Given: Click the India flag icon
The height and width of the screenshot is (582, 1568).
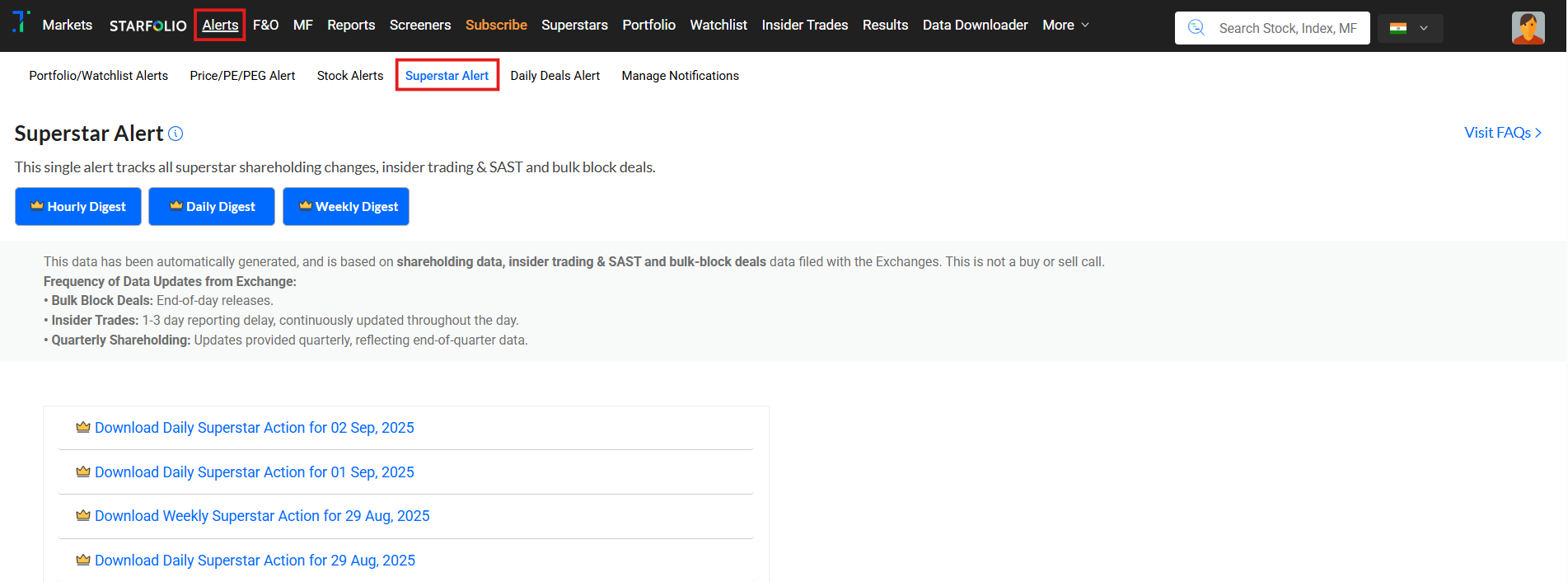Looking at the screenshot, I should 1398,28.
